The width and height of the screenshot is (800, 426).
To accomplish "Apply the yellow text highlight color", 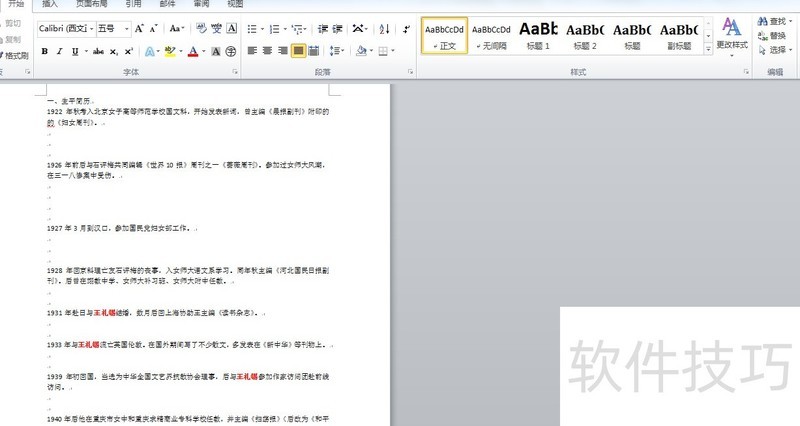I will click(170, 52).
